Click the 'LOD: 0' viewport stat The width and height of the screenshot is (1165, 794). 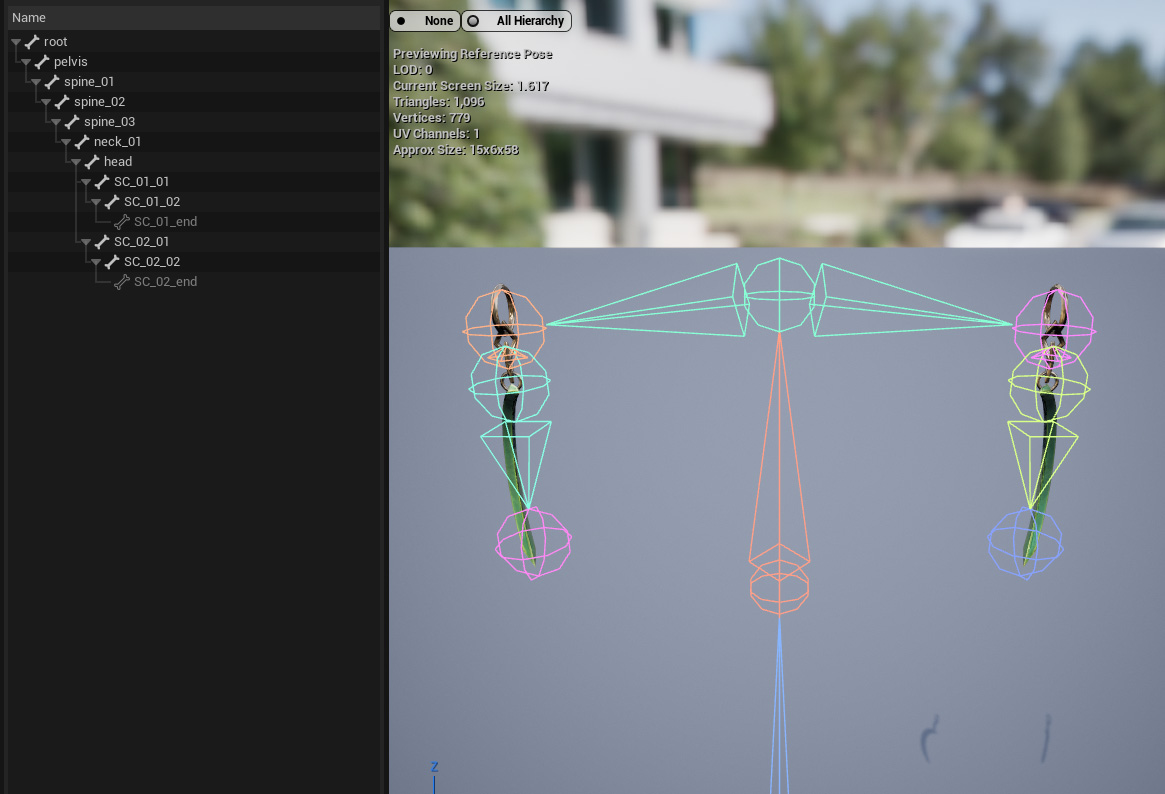(412, 70)
